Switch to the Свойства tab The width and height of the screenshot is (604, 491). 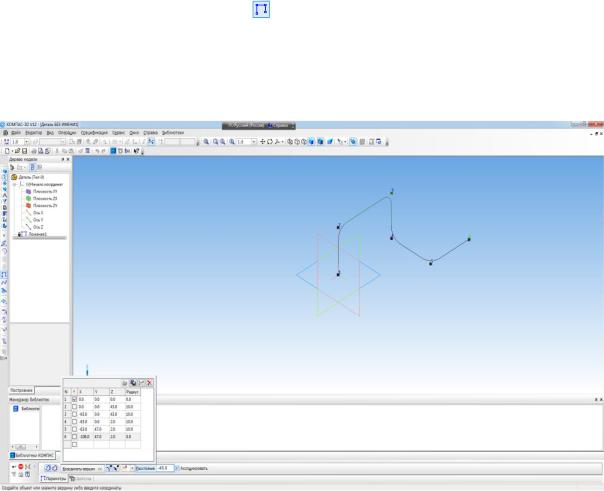pos(81,479)
